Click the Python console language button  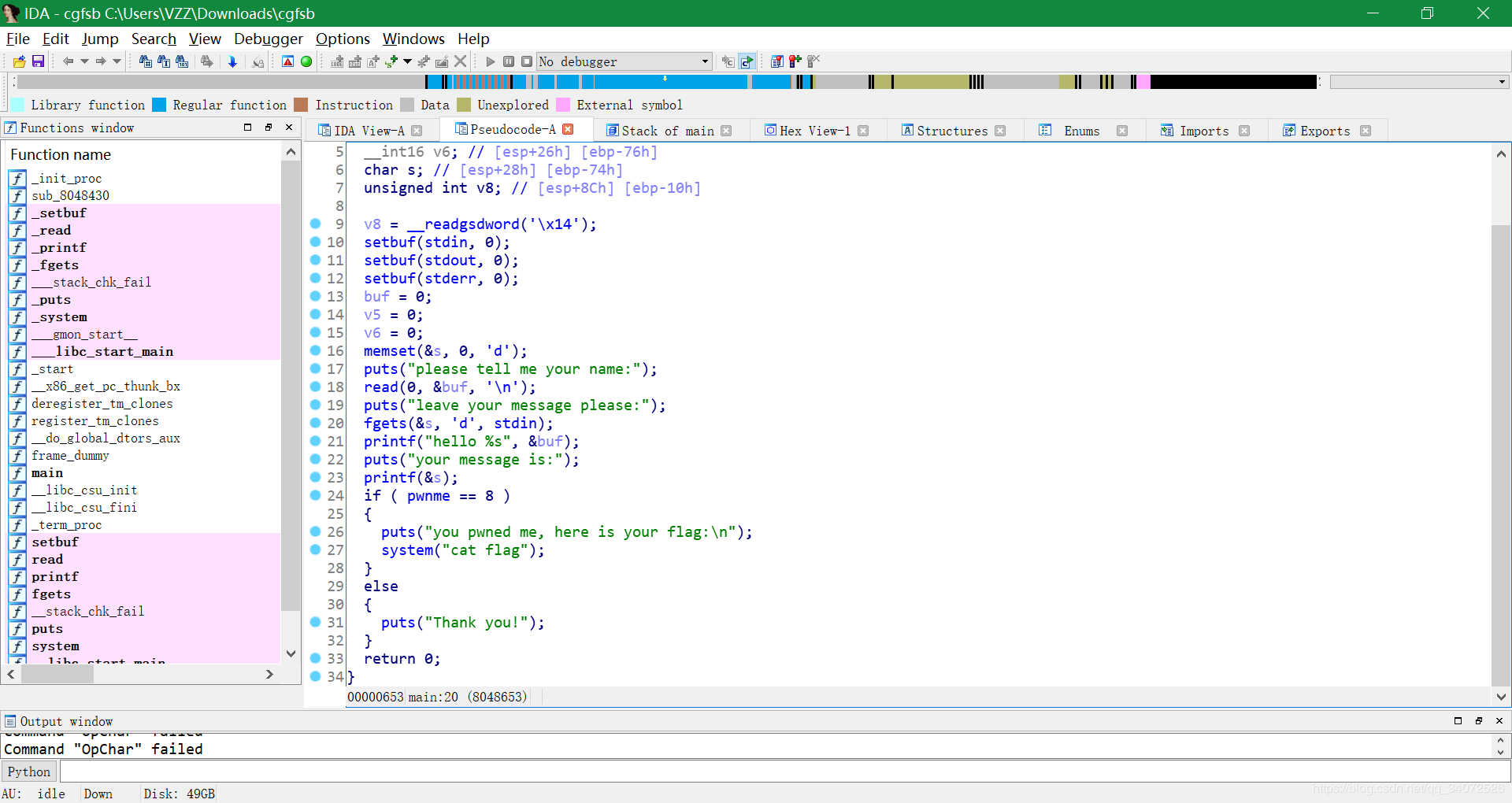[x=29, y=772]
